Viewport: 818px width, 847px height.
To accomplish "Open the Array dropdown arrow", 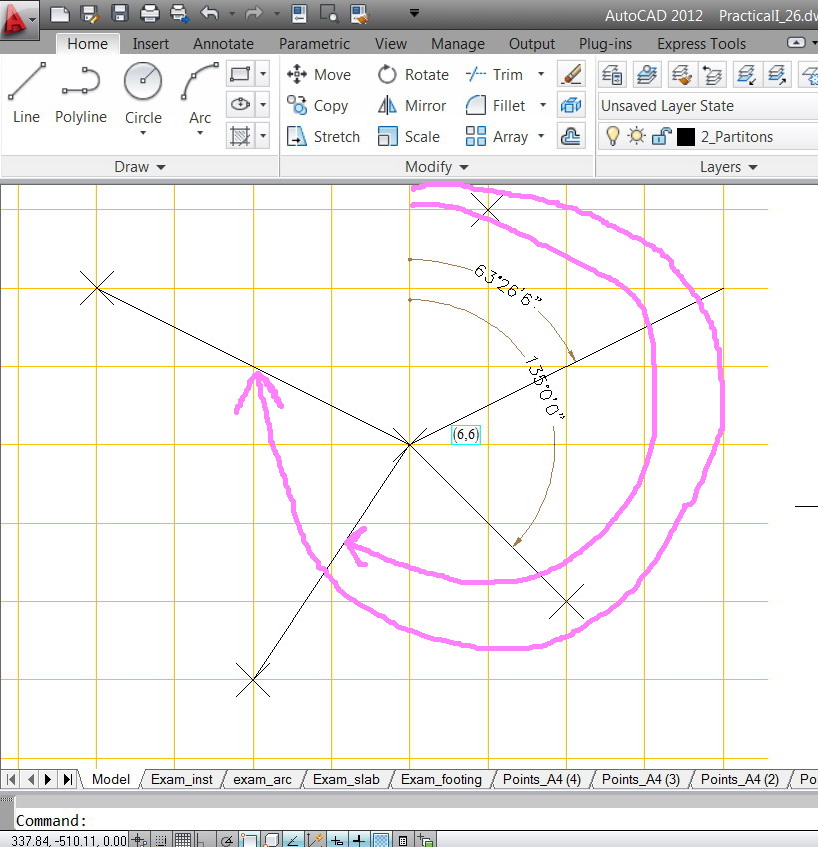I will pos(541,136).
